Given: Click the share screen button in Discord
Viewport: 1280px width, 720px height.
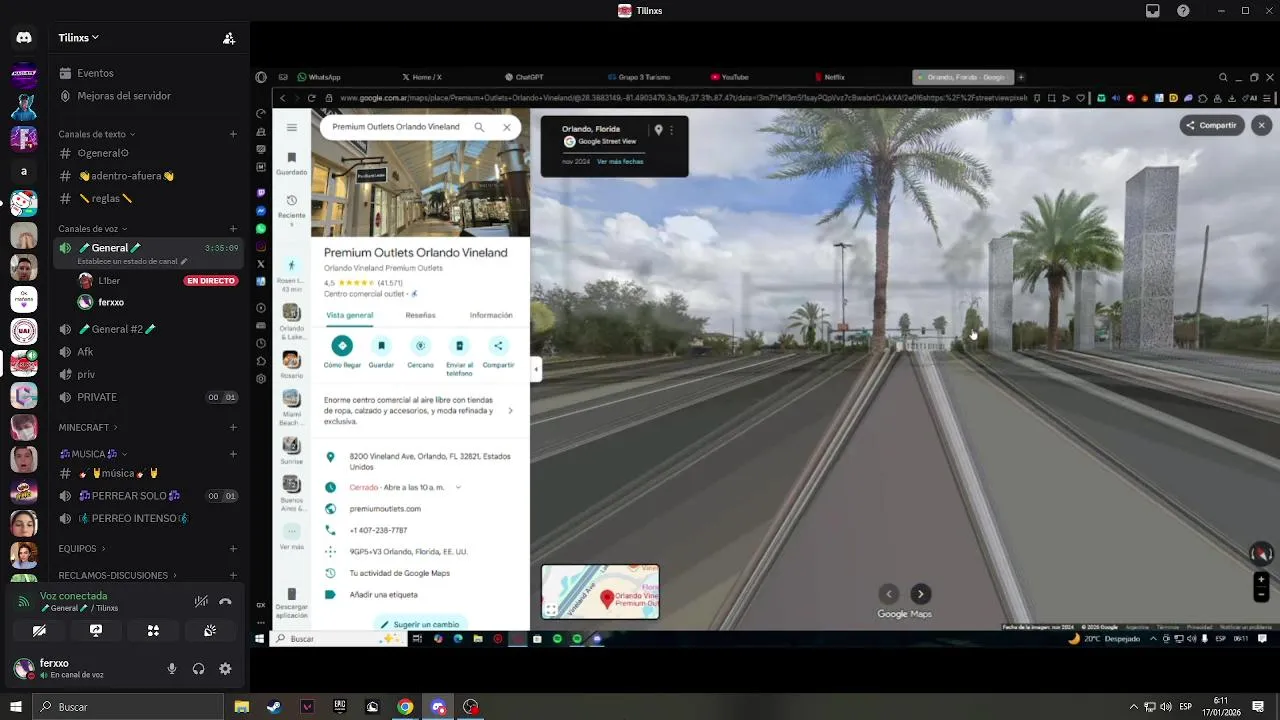Looking at the screenshot, I should pyautogui.click(x=96, y=631).
